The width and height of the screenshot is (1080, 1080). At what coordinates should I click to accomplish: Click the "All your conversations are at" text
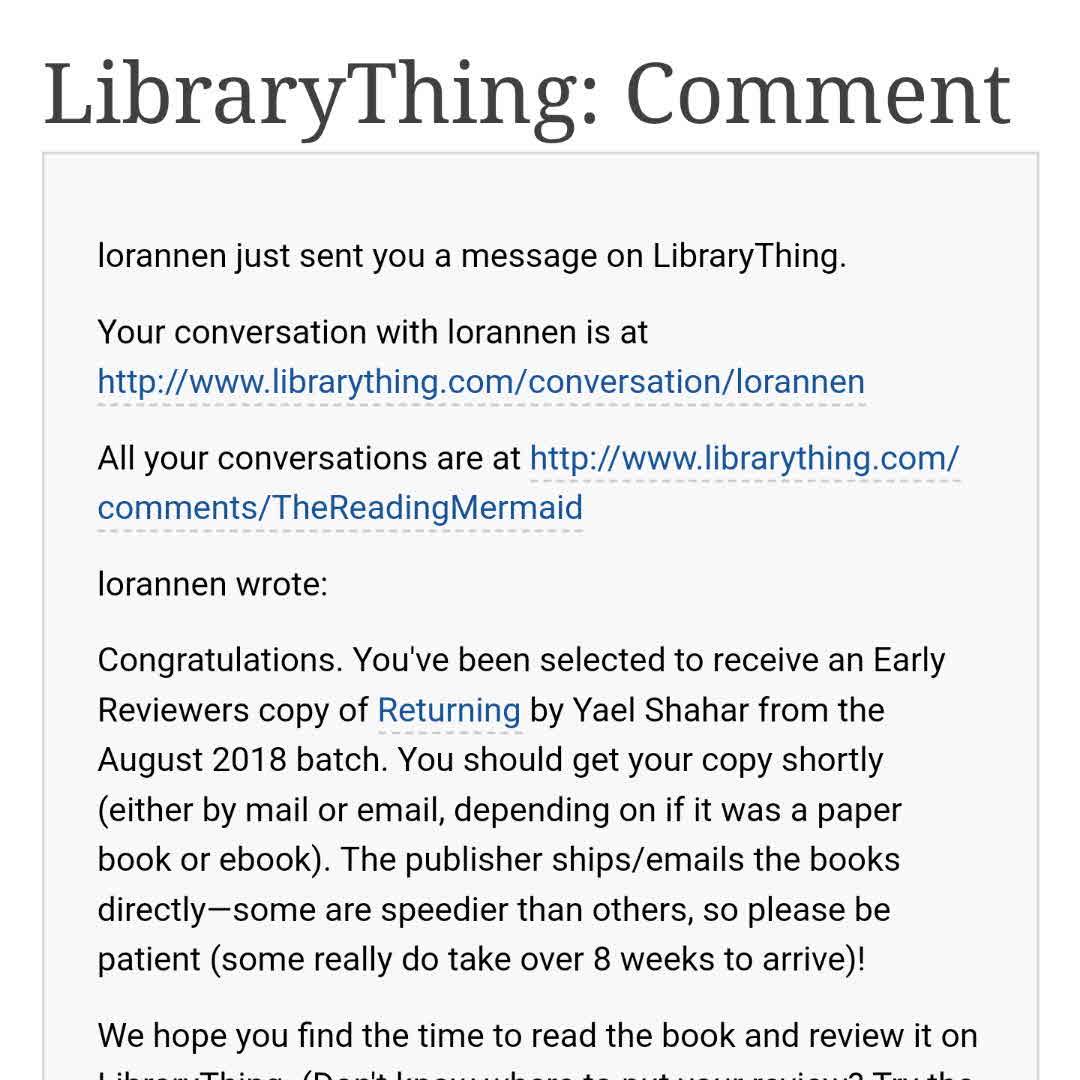[x=309, y=458]
